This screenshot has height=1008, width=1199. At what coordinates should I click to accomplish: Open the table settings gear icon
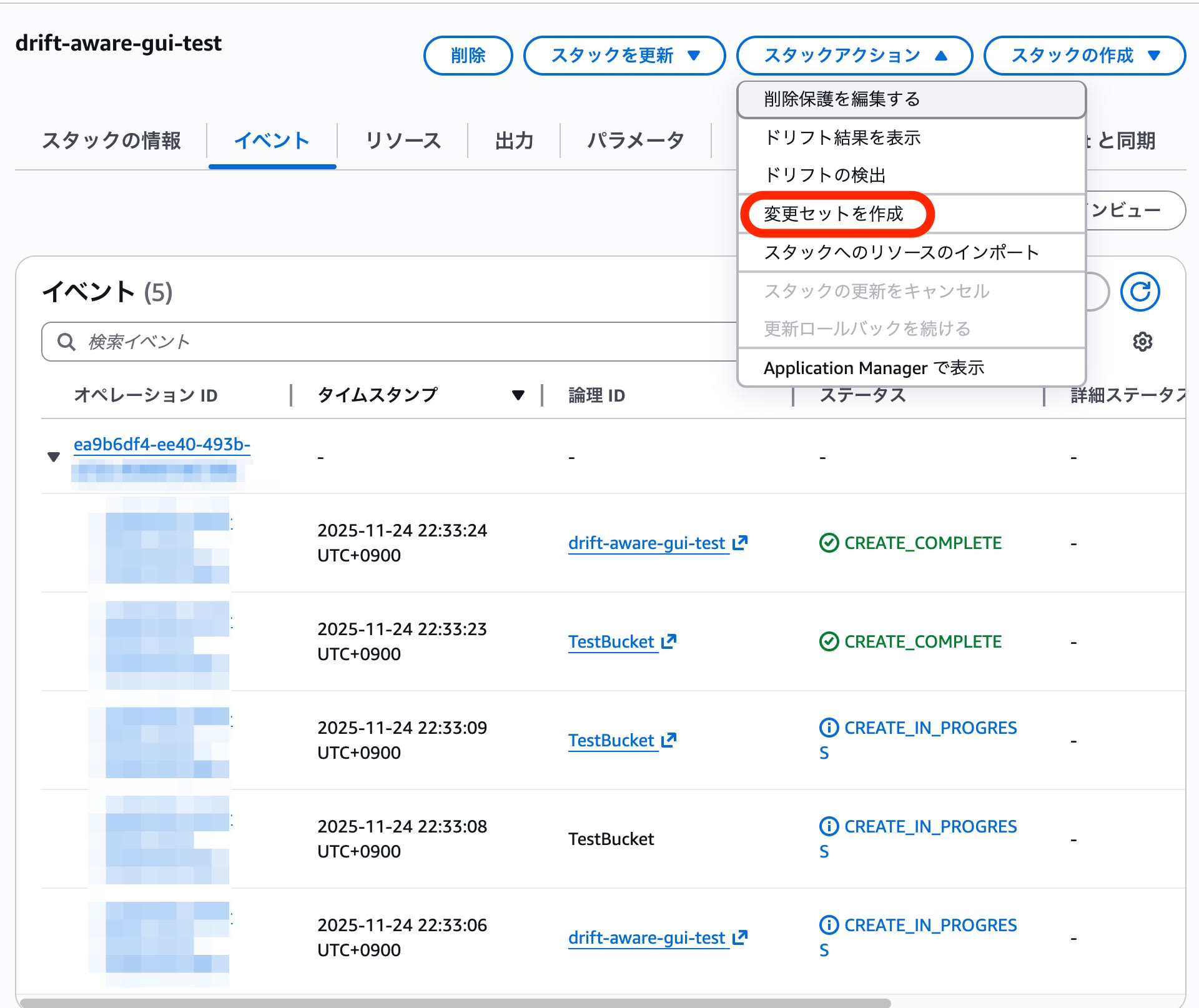pyautogui.click(x=1142, y=342)
